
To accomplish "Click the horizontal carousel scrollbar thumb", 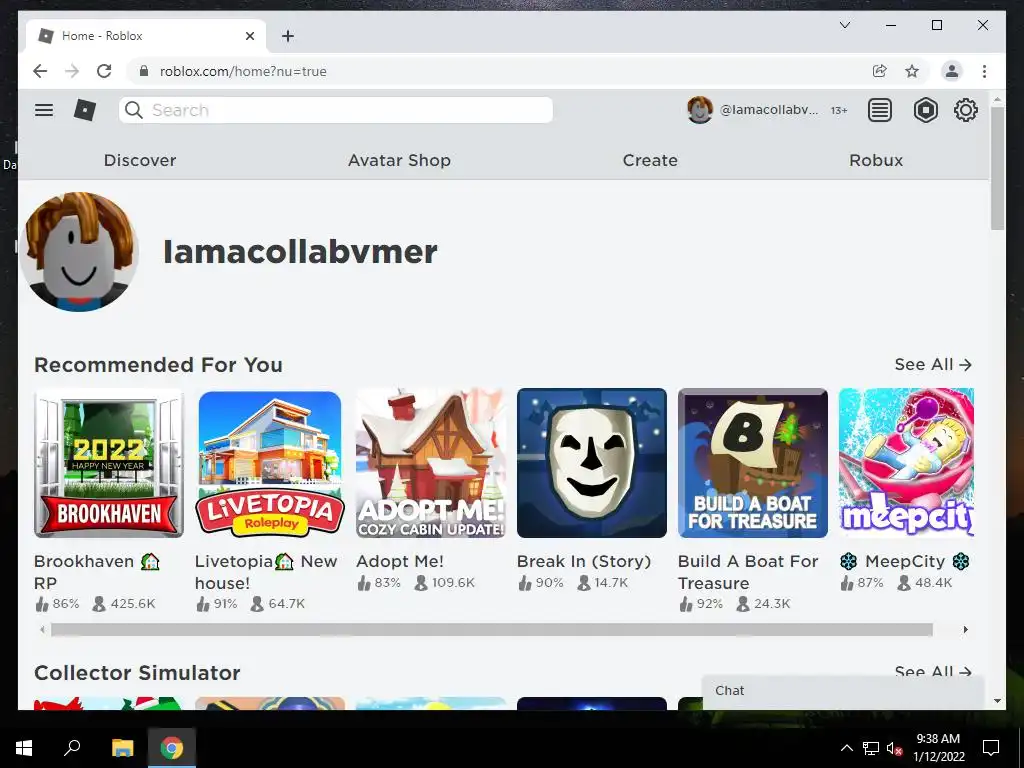I will pyautogui.click(x=492, y=630).
